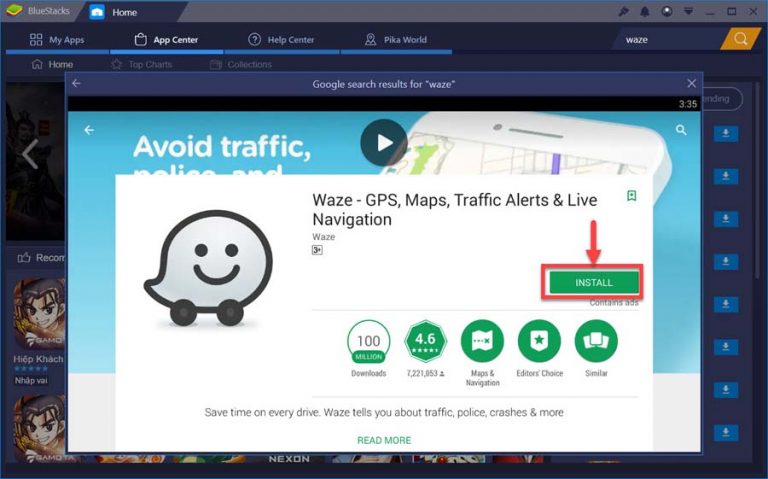The width and height of the screenshot is (768, 479).
Task: Click the last download icon in the right list
Action: click(726, 432)
